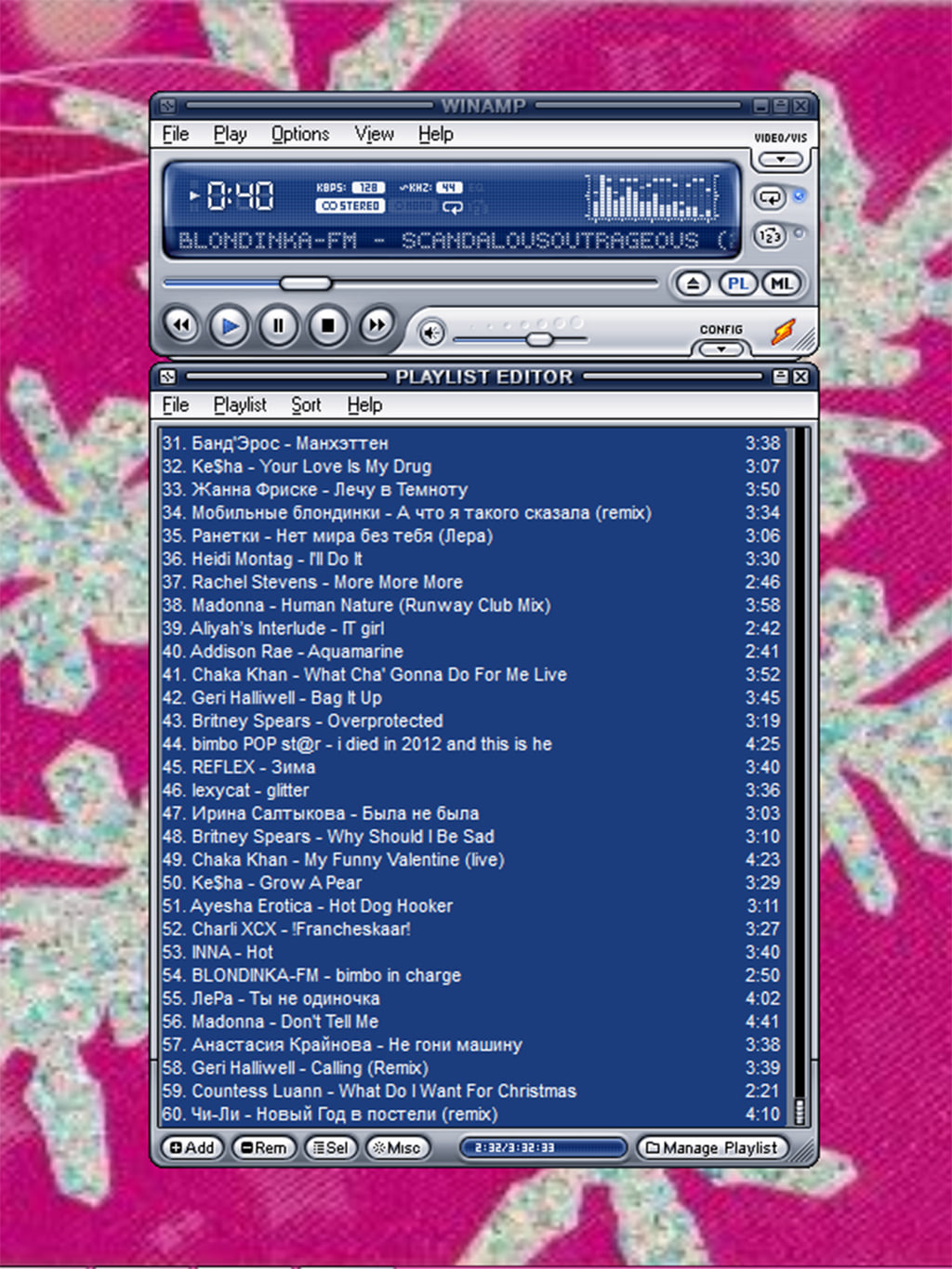This screenshot has height=1269, width=952.
Task: Click the Manage Playlist button
Action: (712, 1148)
